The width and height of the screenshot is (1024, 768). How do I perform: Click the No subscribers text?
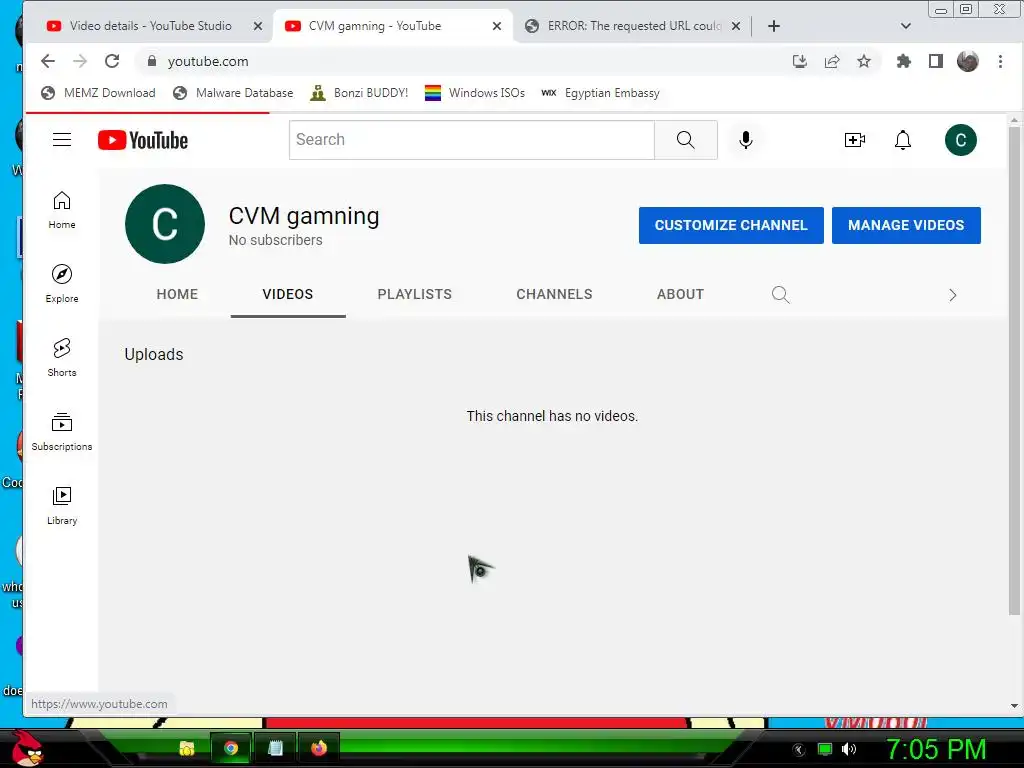(x=276, y=240)
